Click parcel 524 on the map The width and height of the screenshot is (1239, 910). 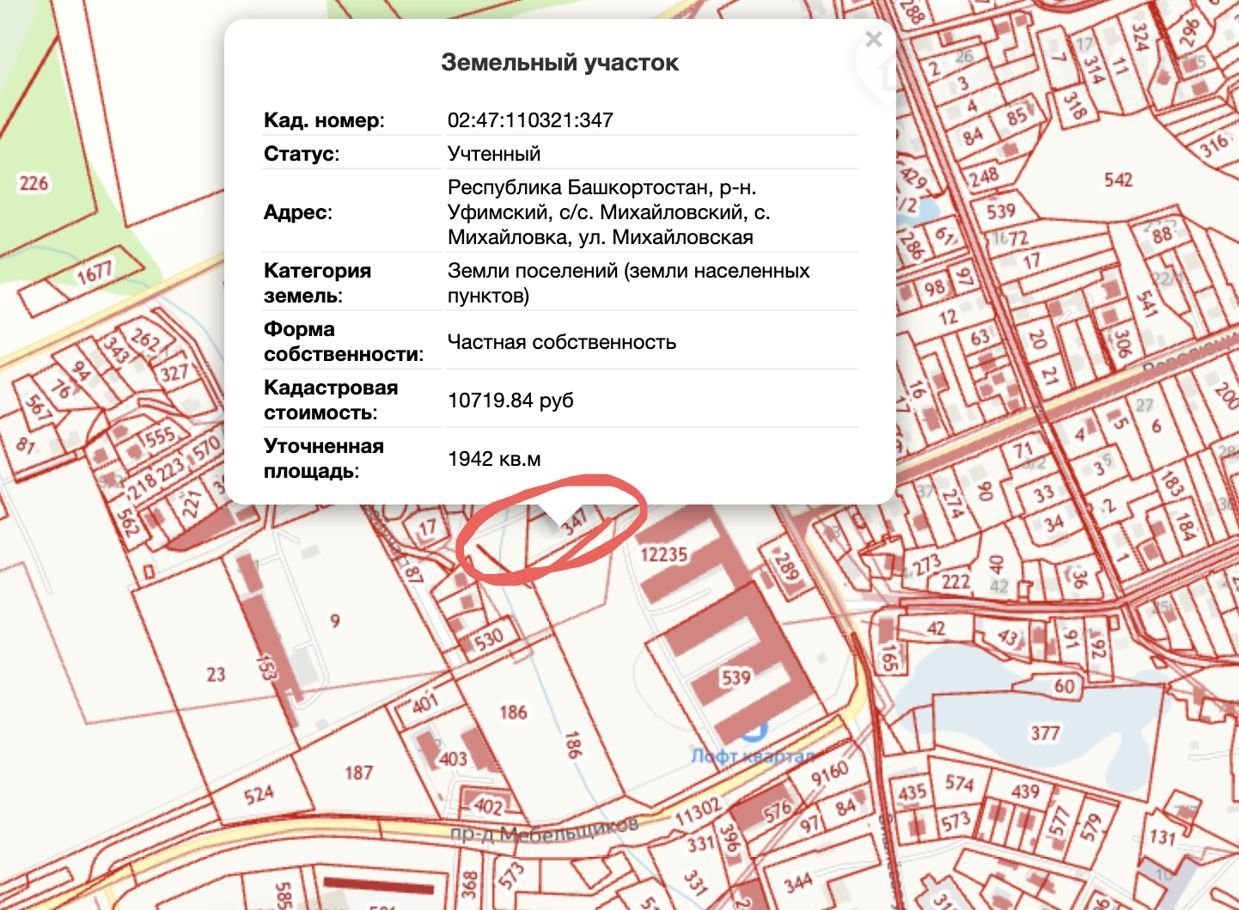point(259,797)
